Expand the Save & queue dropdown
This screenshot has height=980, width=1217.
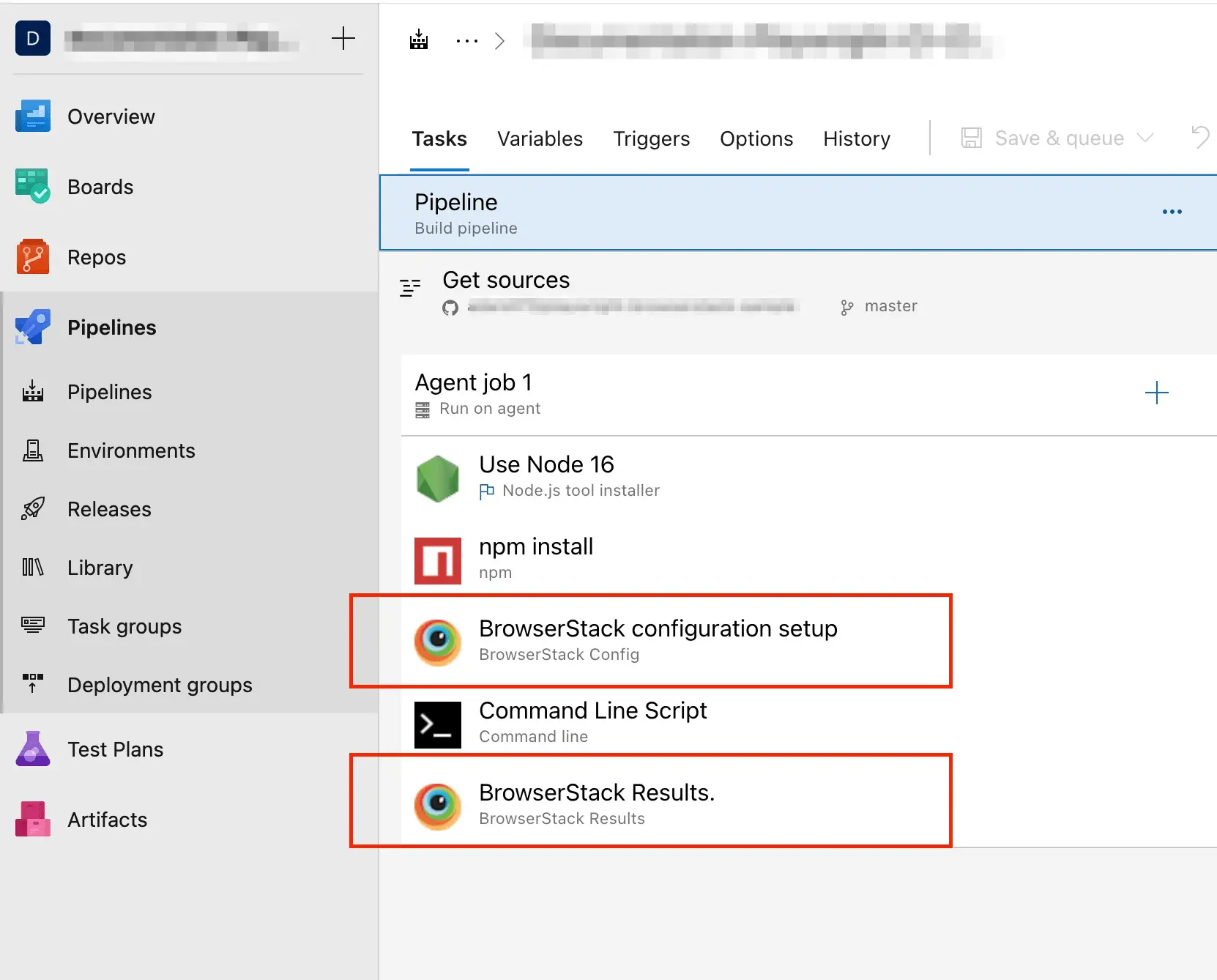pyautogui.click(x=1145, y=138)
